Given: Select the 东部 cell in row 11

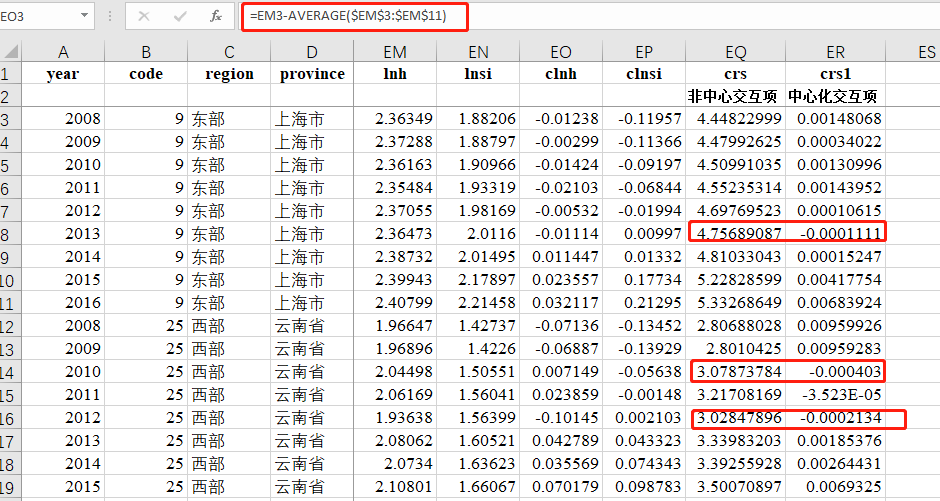Looking at the screenshot, I should pos(229,303).
